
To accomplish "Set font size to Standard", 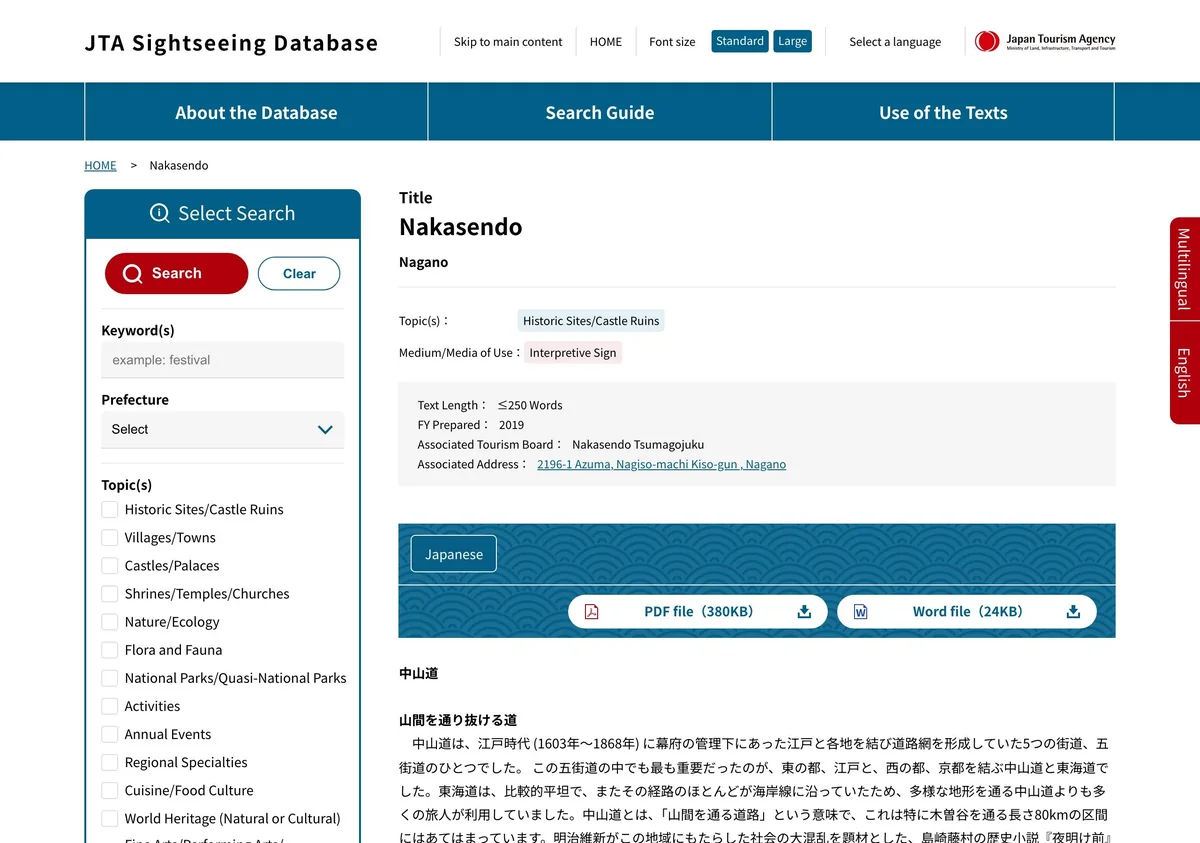I will coord(740,41).
